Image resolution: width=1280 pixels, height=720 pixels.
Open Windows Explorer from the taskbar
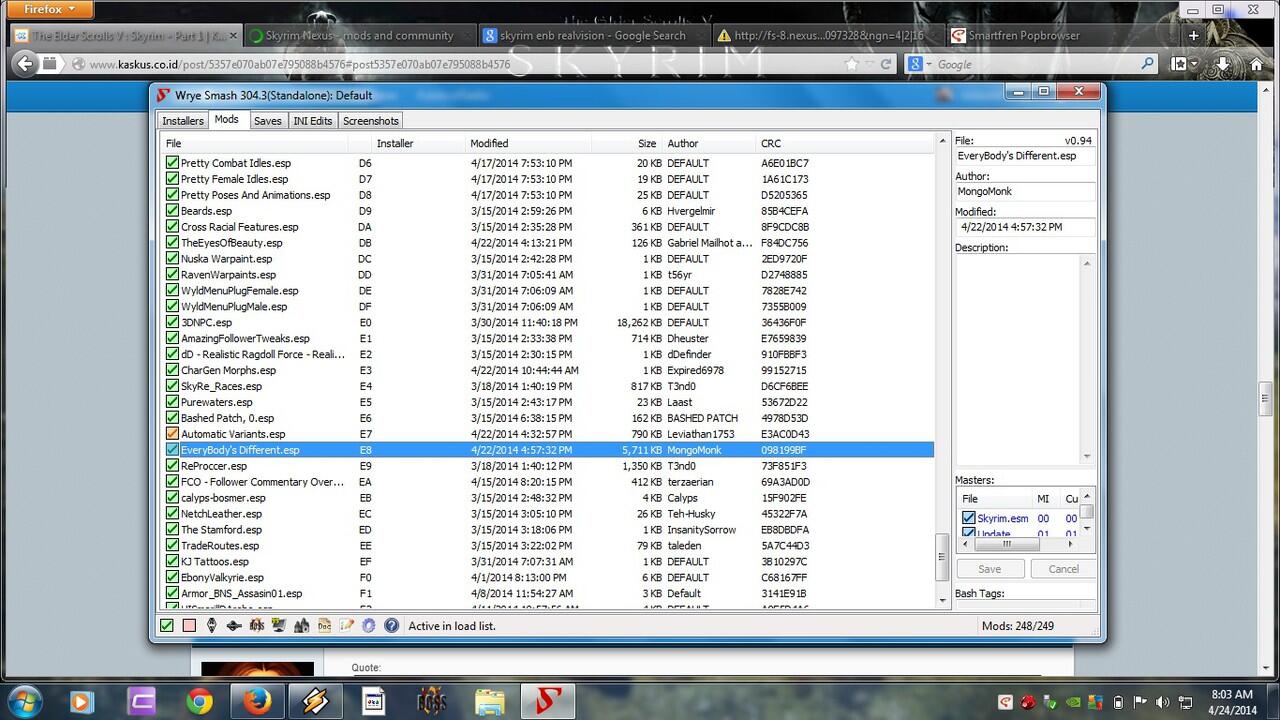click(x=489, y=701)
